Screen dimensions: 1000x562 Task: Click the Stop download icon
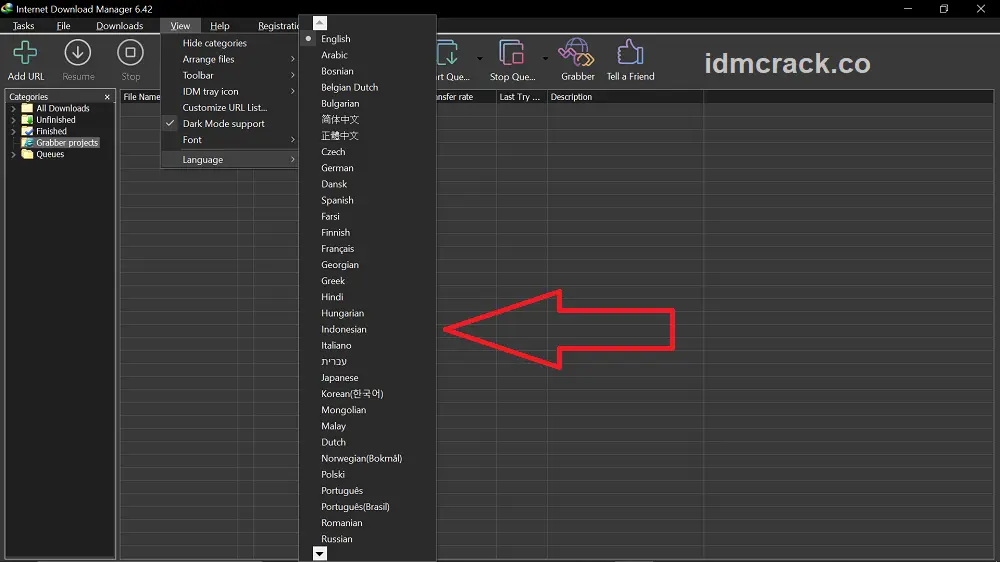point(130,53)
